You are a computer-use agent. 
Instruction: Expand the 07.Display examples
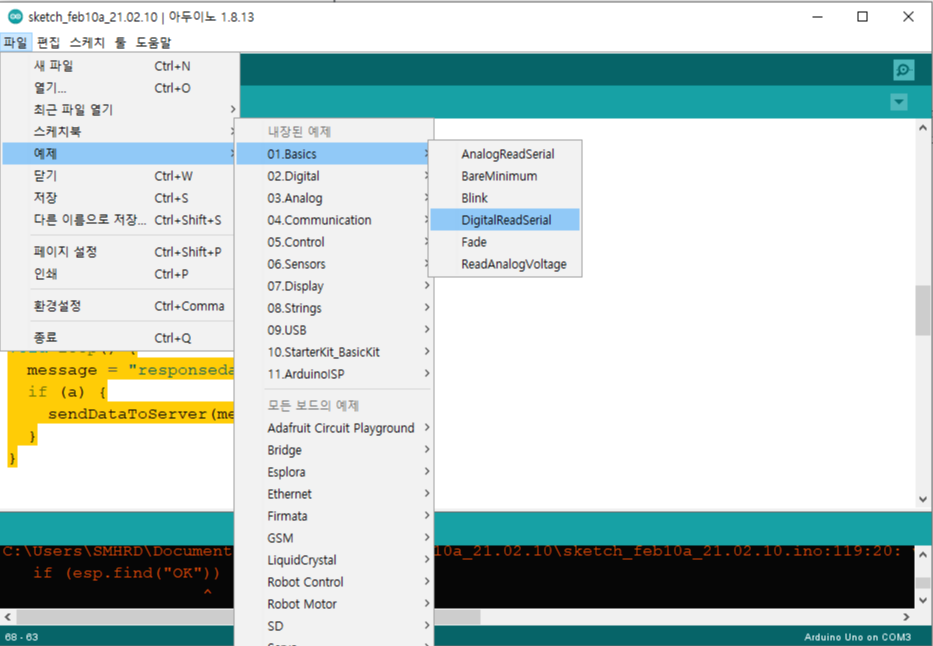point(333,286)
